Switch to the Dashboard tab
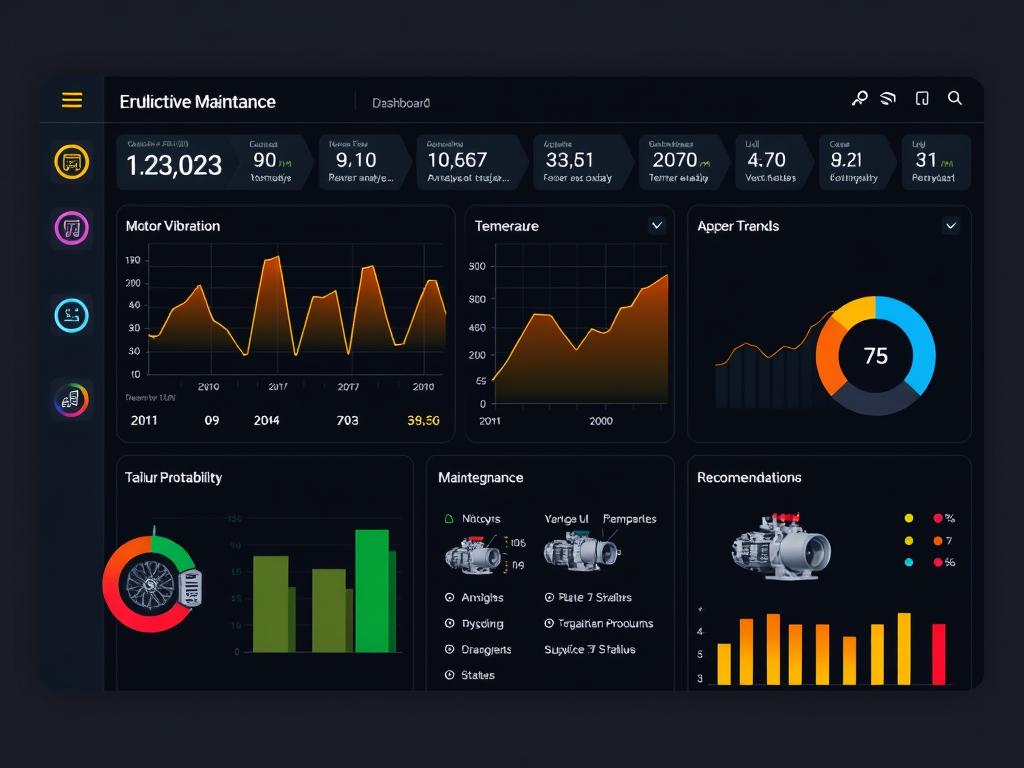This screenshot has width=1024, height=768. tap(401, 103)
